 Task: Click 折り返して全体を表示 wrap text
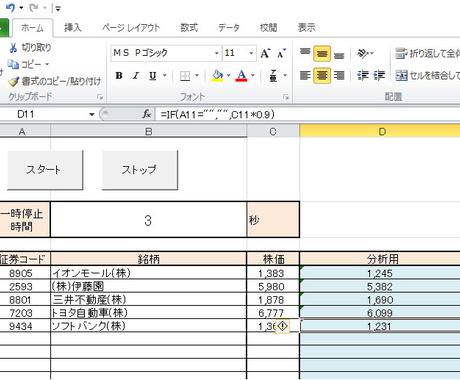pyautogui.click(x=427, y=53)
